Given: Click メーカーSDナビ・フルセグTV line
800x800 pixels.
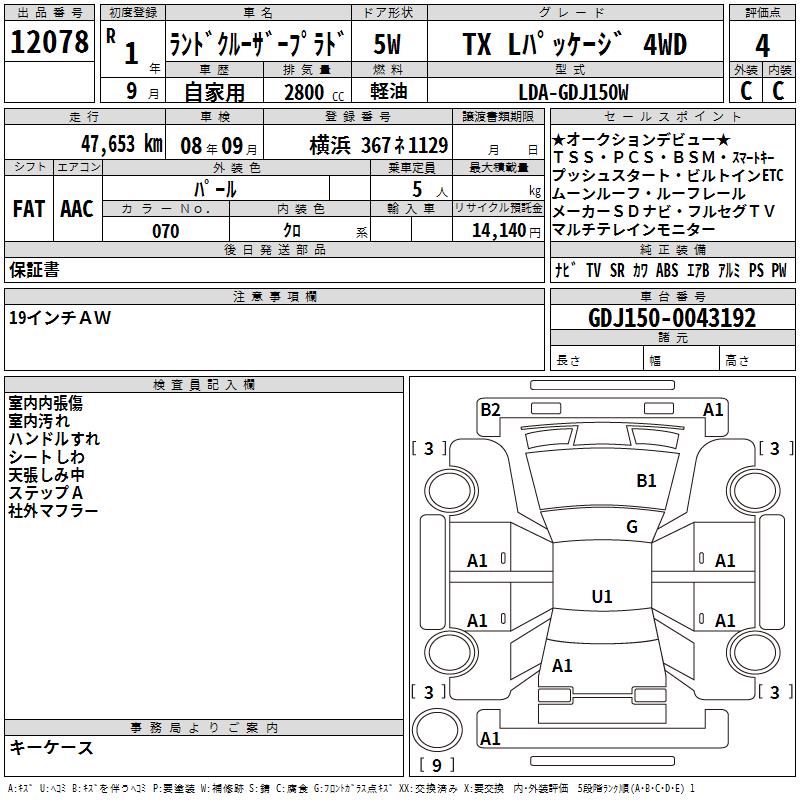Looking at the screenshot, I should (664, 211).
